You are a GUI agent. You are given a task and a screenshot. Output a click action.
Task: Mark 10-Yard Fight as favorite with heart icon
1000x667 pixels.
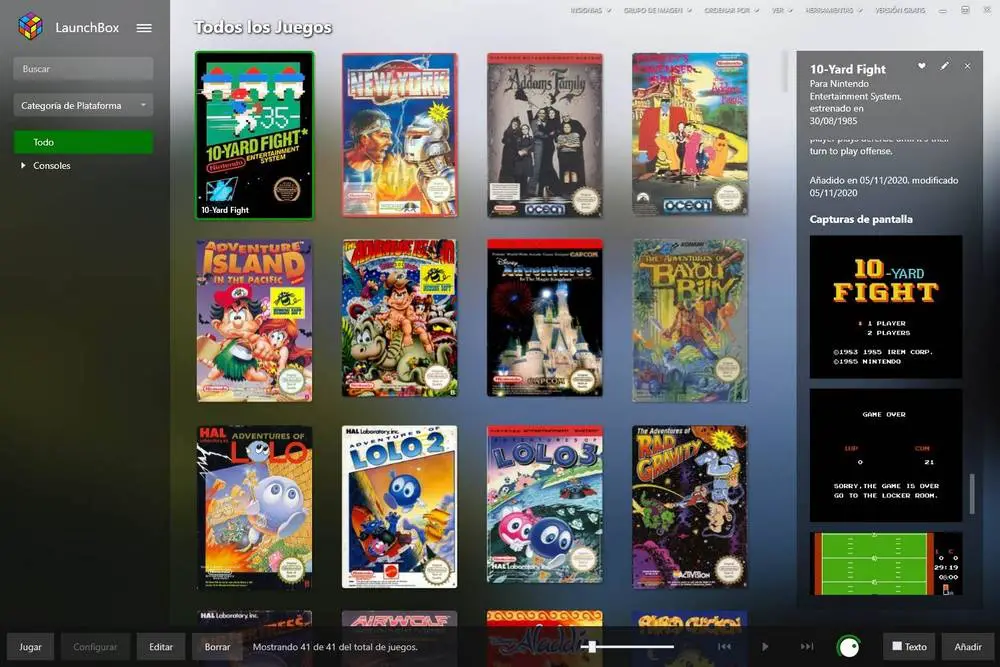point(922,66)
